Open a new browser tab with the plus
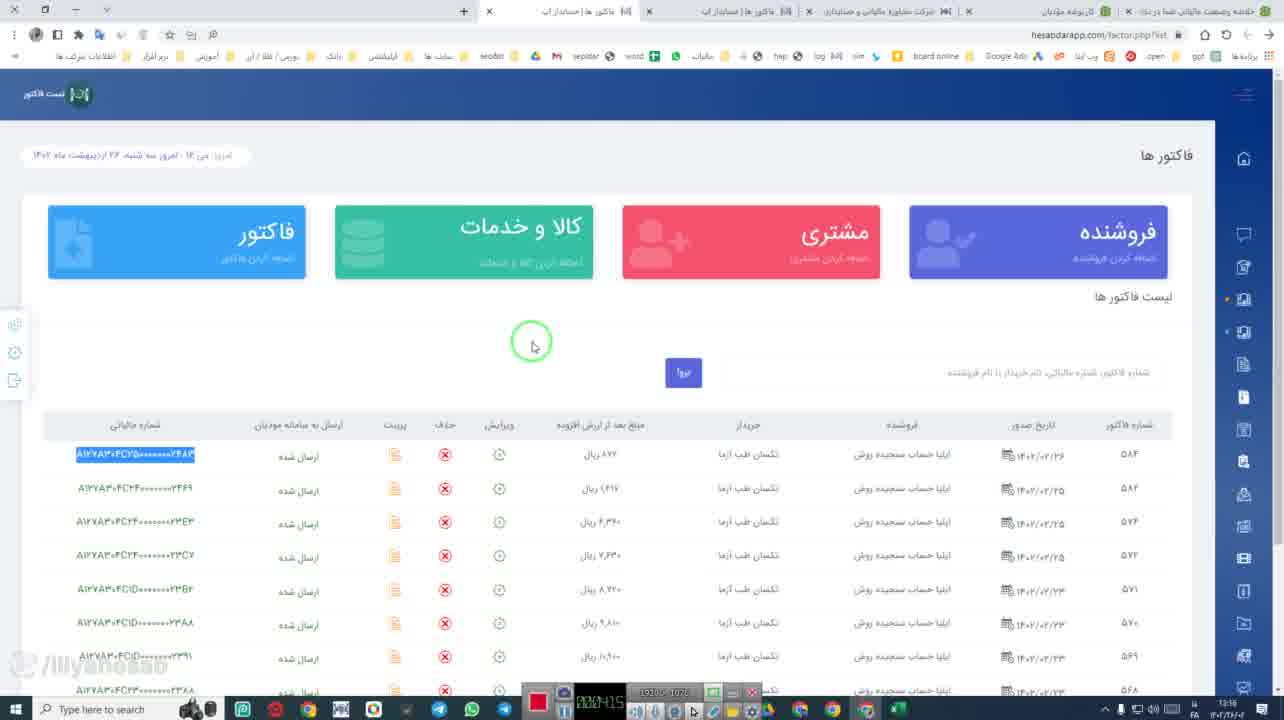This screenshot has height=720, width=1284. click(x=464, y=11)
